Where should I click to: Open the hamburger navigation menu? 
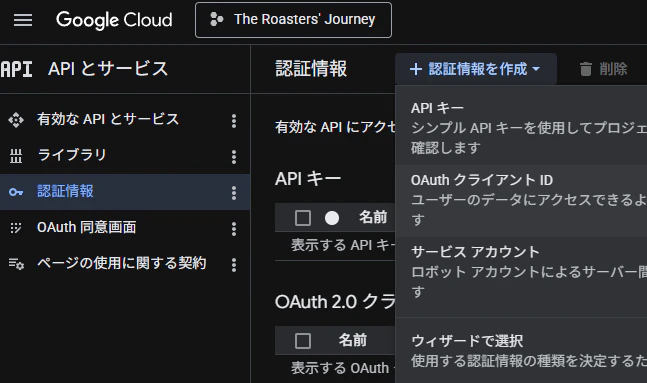[x=23, y=20]
